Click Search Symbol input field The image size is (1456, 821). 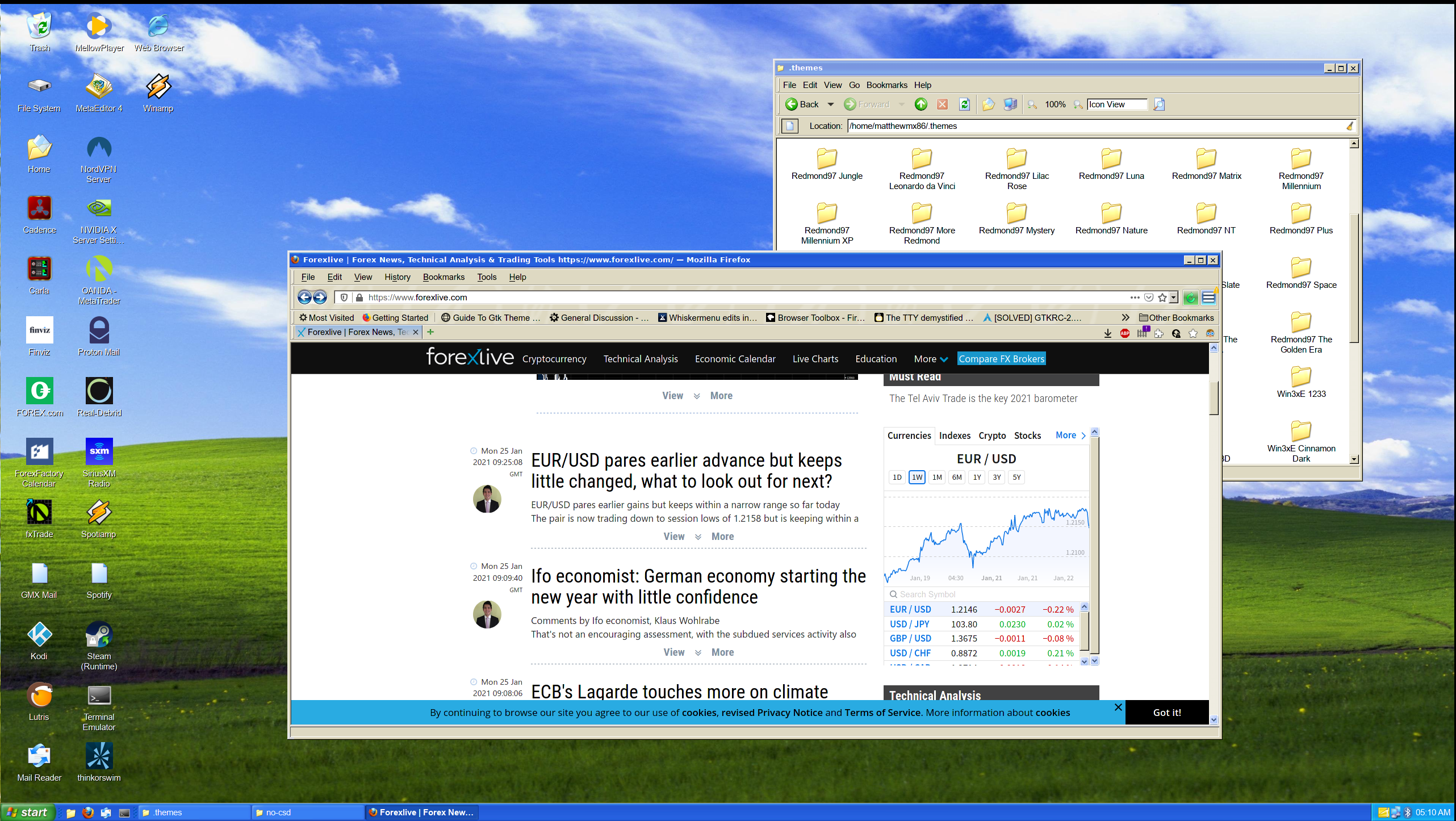[x=988, y=594]
